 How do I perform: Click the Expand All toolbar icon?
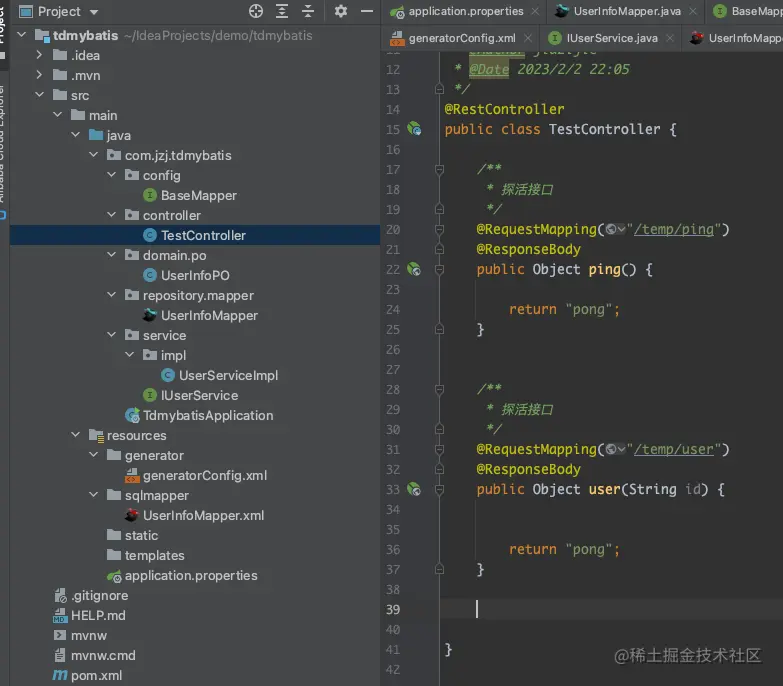tap(282, 11)
